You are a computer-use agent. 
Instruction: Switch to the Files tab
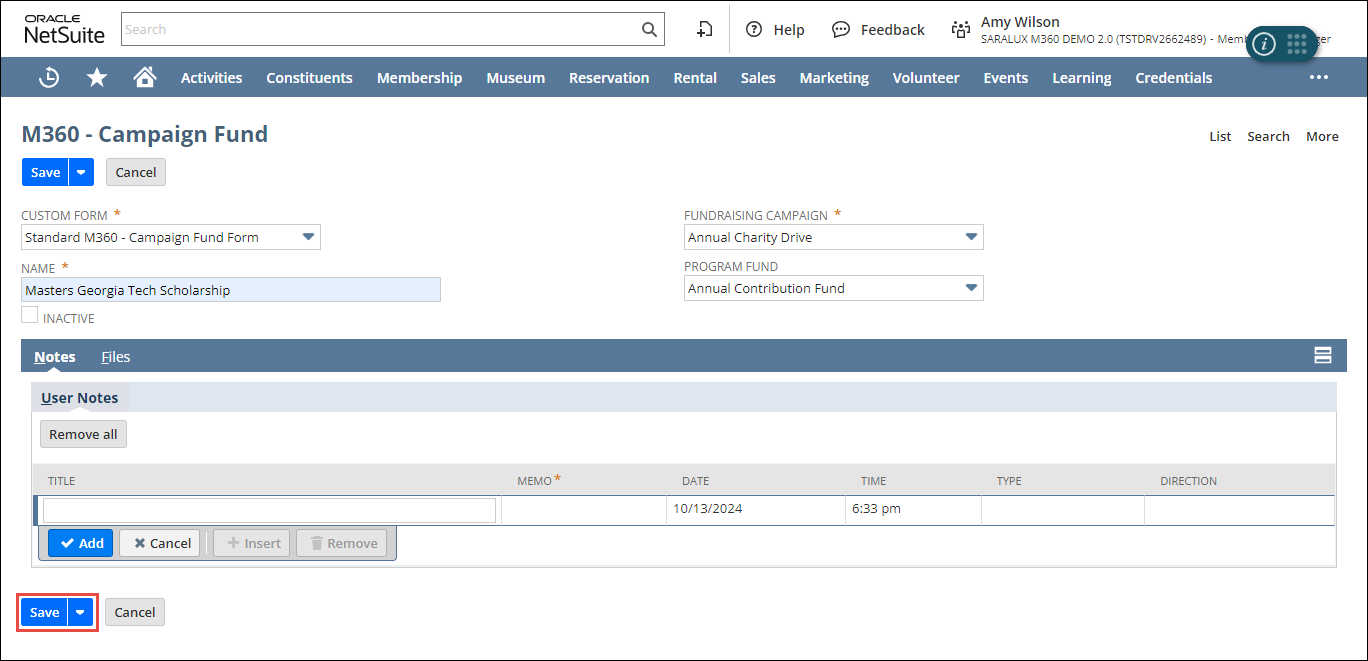(x=116, y=357)
